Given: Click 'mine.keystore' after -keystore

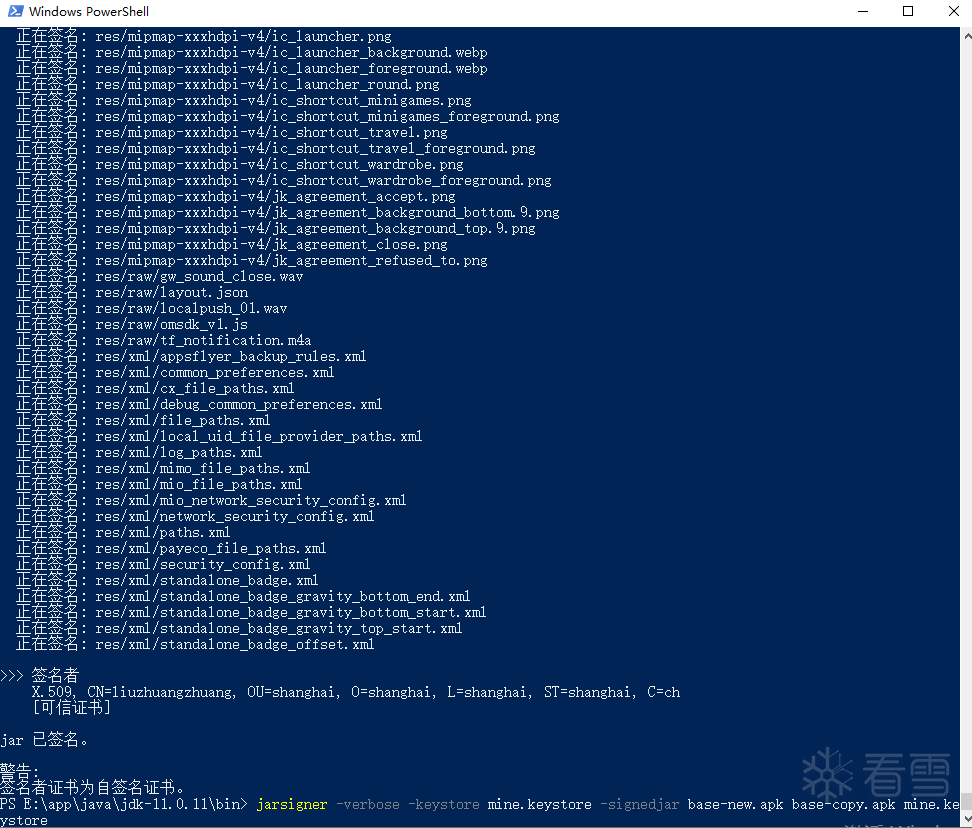Looking at the screenshot, I should pos(539,804).
